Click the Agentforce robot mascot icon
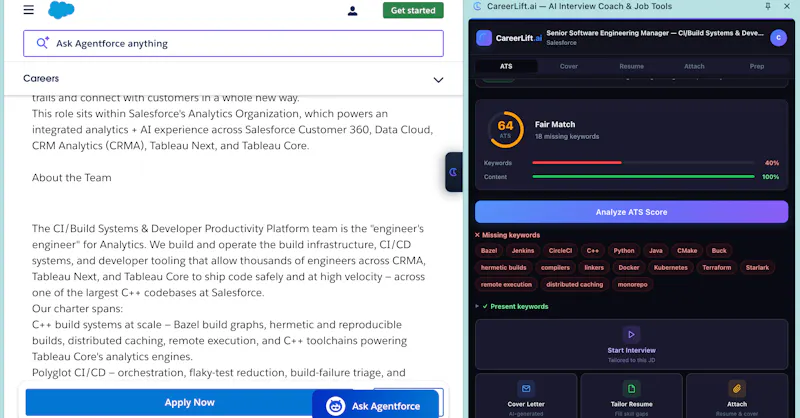800x418 pixels. pyautogui.click(x=335, y=406)
